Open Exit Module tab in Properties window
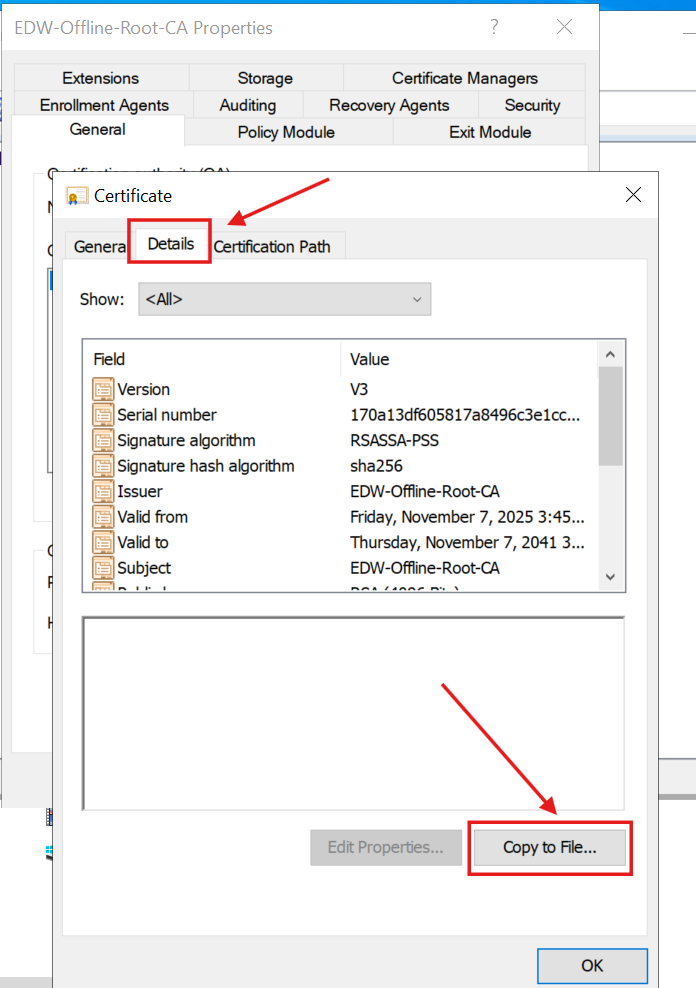The image size is (696, 988). coord(490,132)
